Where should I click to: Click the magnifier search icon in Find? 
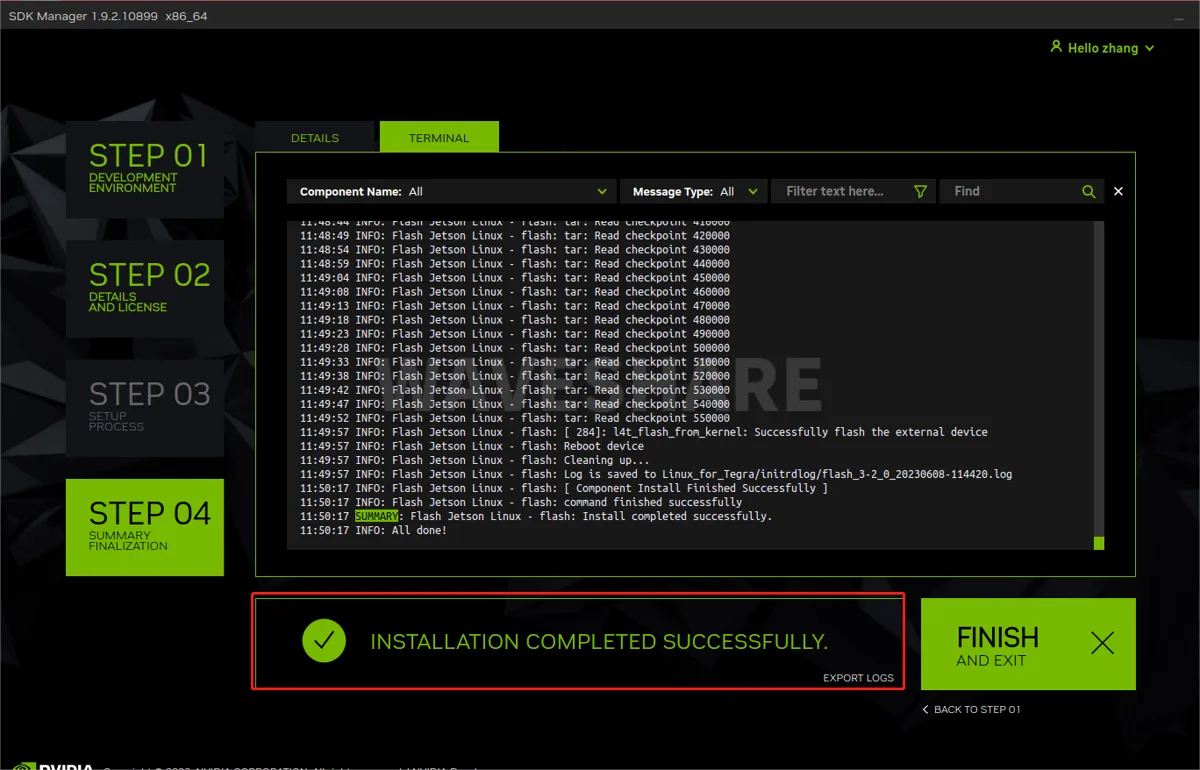1088,192
